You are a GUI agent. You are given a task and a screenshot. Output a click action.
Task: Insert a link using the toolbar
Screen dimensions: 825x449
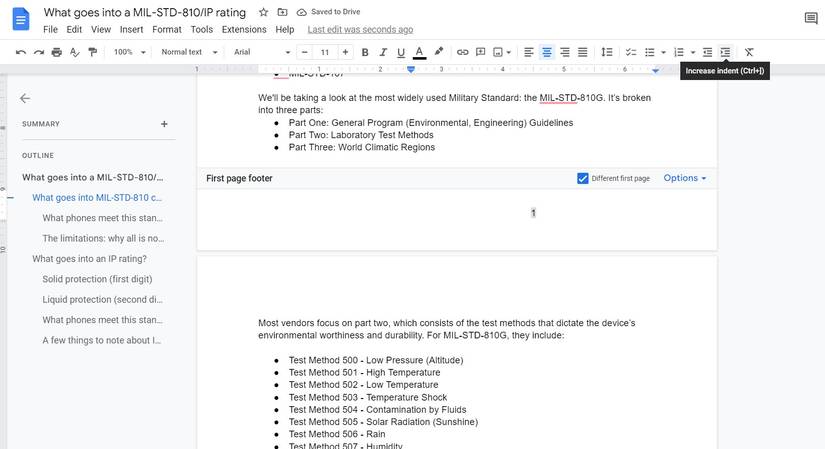click(462, 52)
